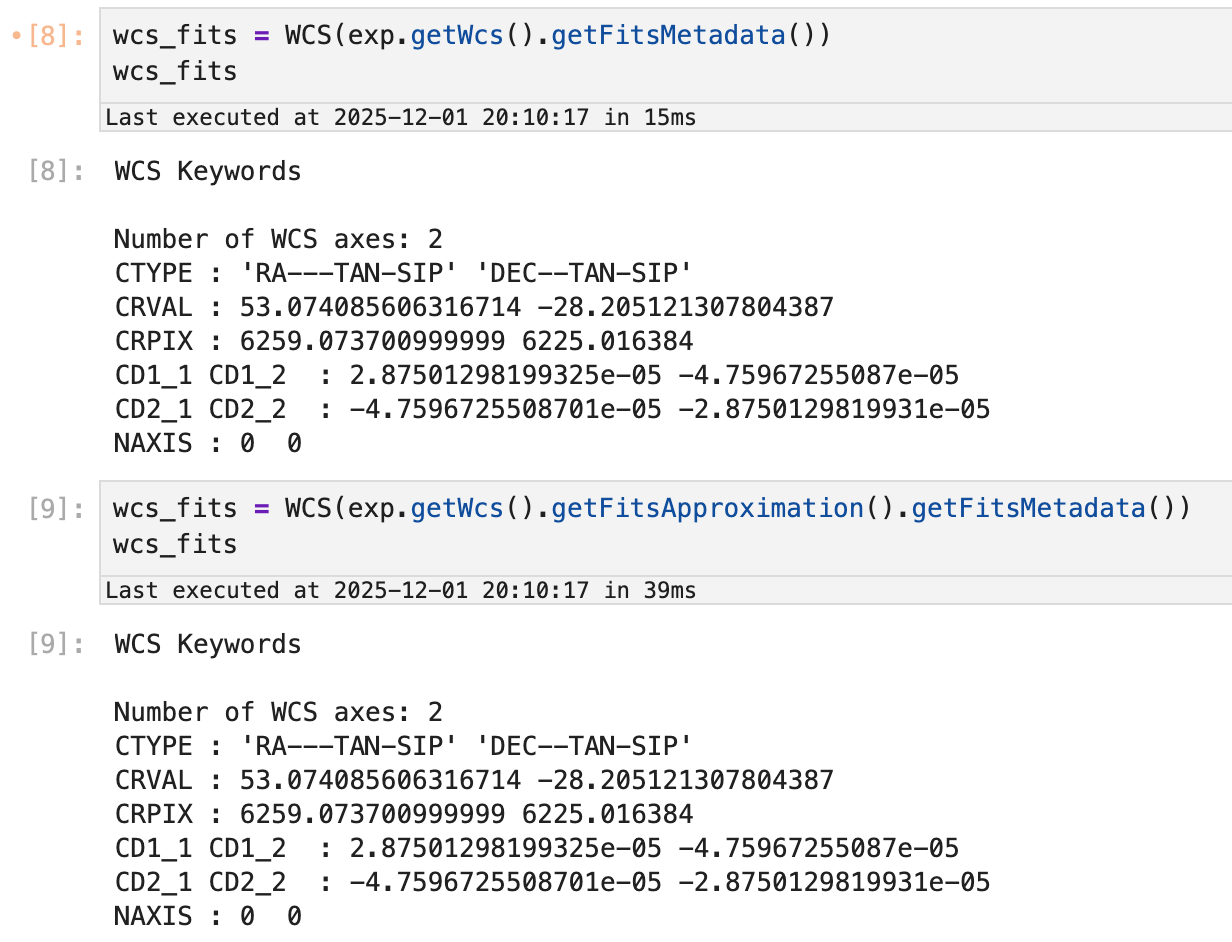1232x942 pixels.
Task: Click CD2_1 CD2_2 line in first output
Action: [551, 409]
